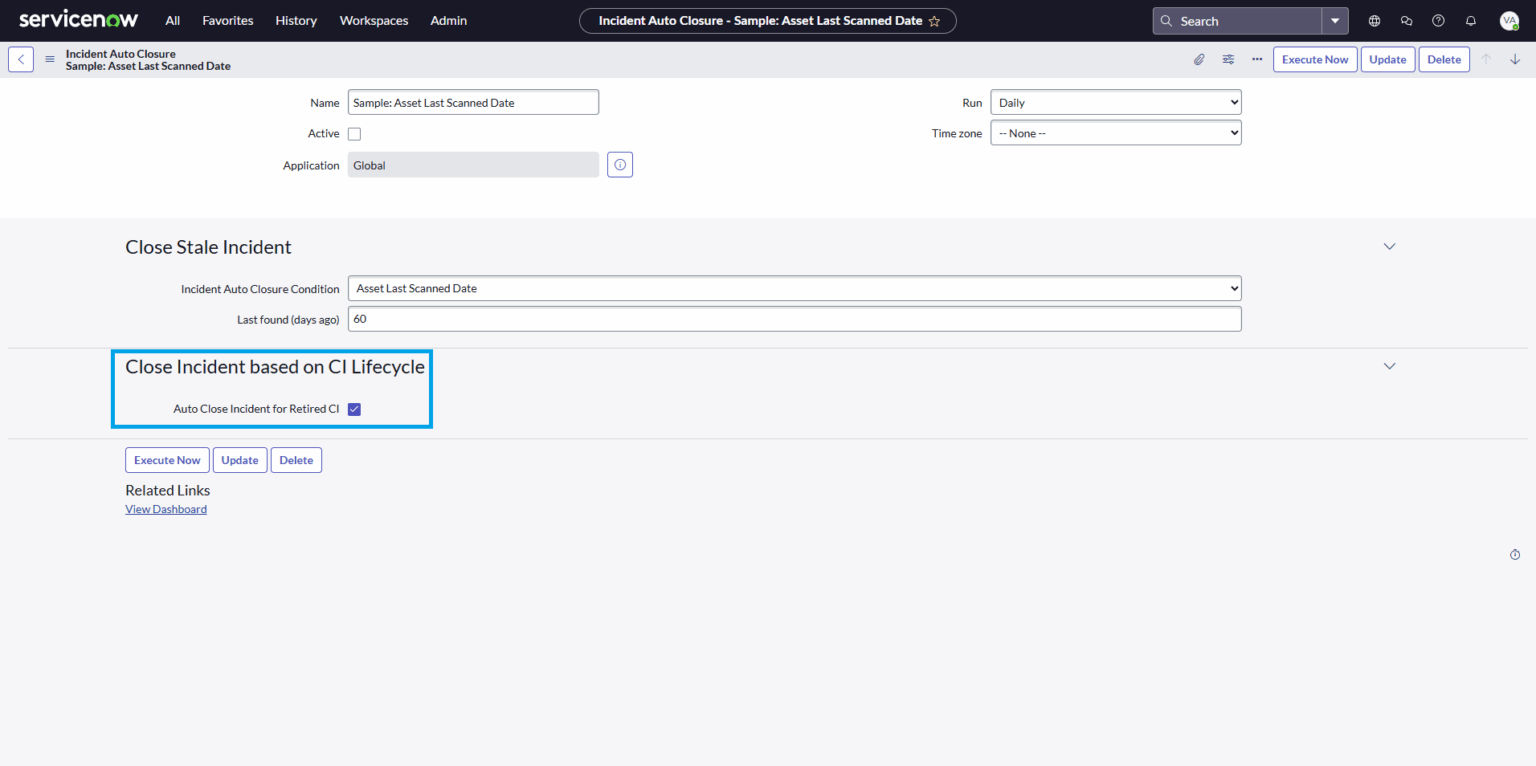Click the VA user avatar

click(x=1509, y=20)
